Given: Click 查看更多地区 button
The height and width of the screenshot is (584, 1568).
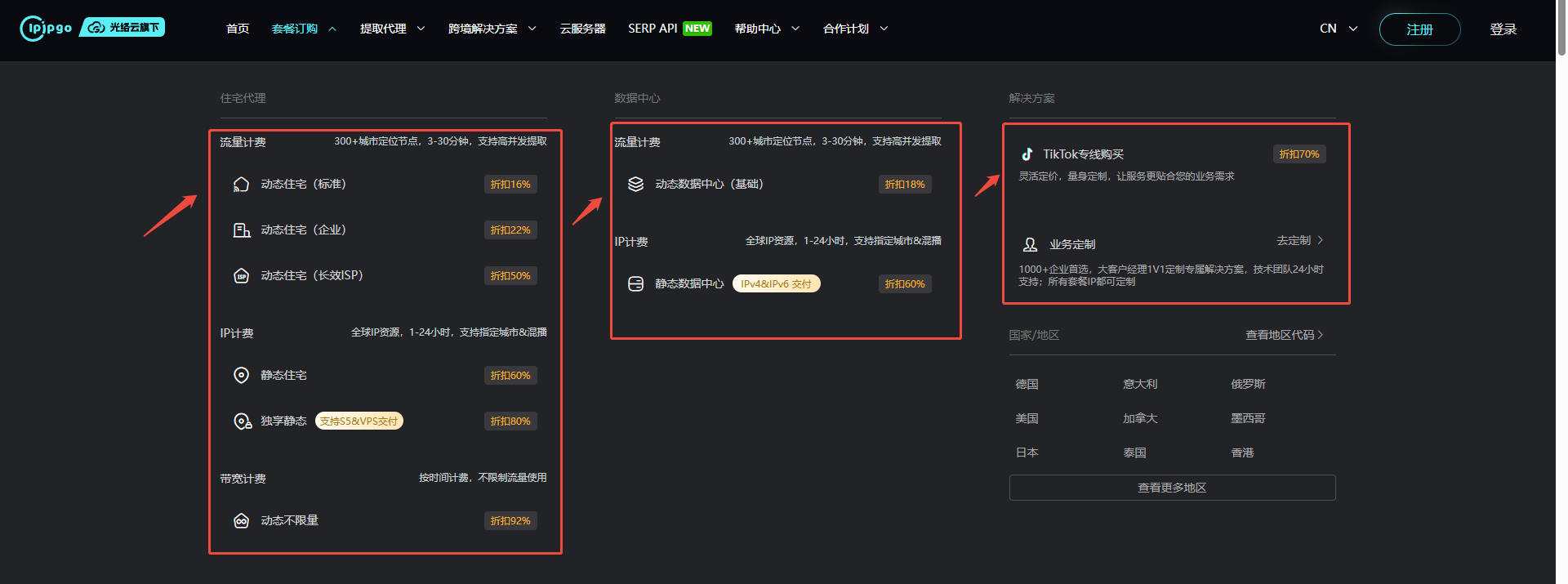Looking at the screenshot, I should [1172, 488].
